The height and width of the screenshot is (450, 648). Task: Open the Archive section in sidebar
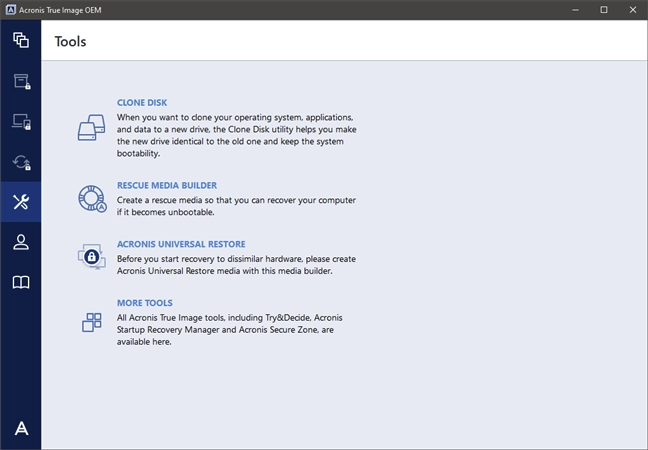click(21, 81)
